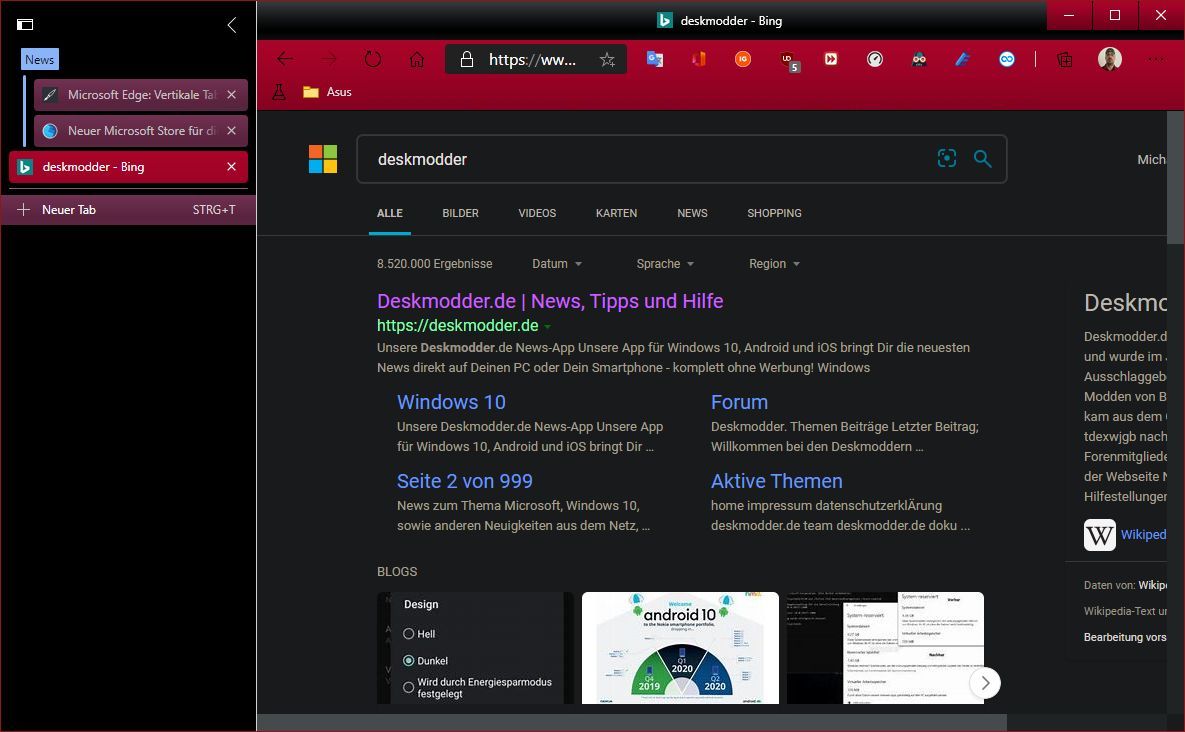Image resolution: width=1185 pixels, height=732 pixels.
Task: Open the orange IG extension
Action: click(x=743, y=59)
